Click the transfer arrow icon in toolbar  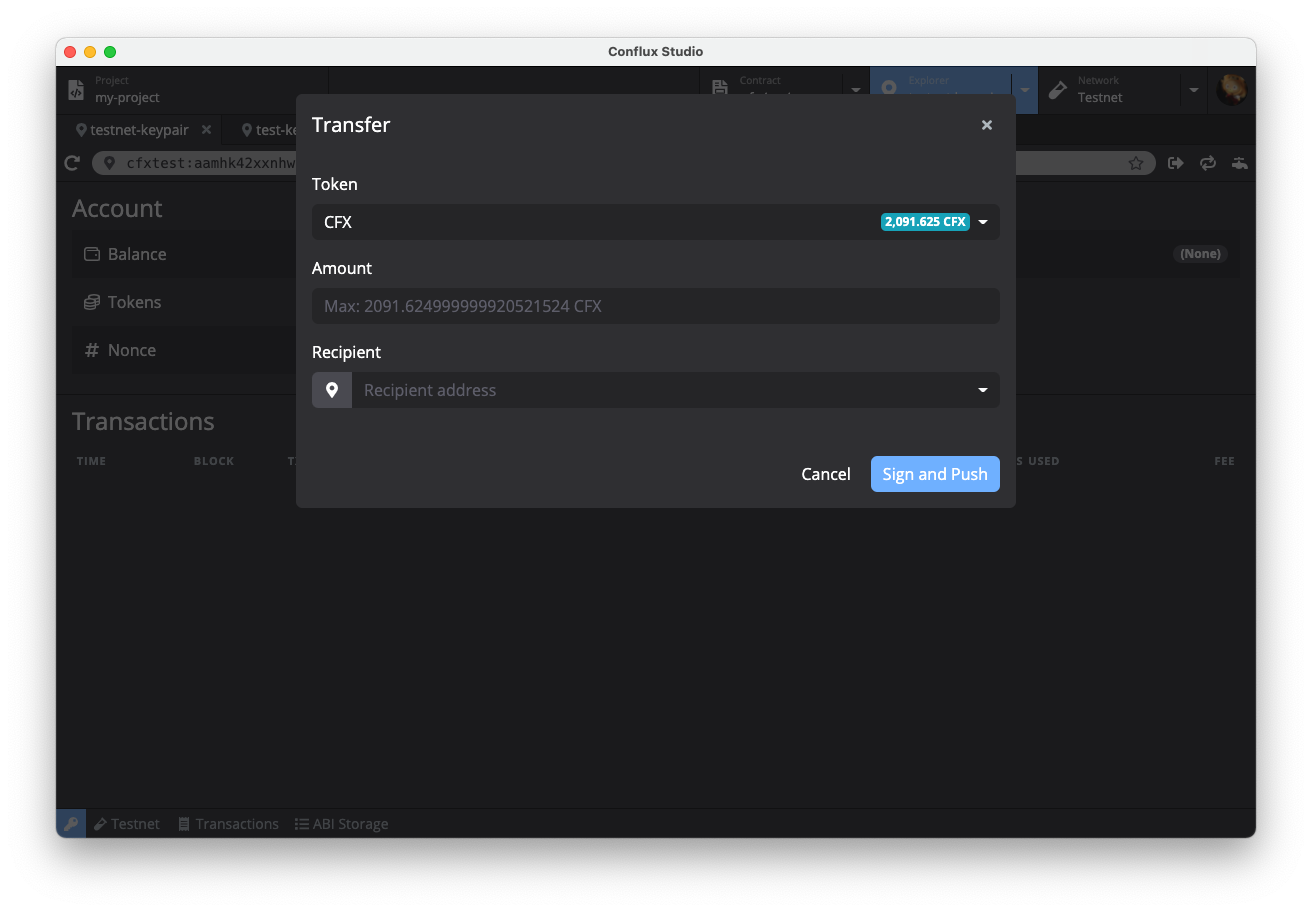coord(1176,163)
